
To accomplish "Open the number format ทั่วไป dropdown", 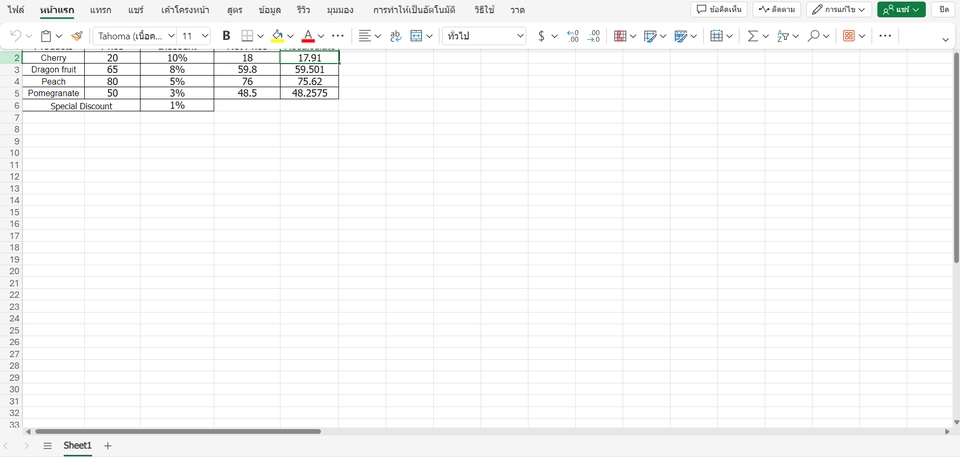I will tap(485, 36).
